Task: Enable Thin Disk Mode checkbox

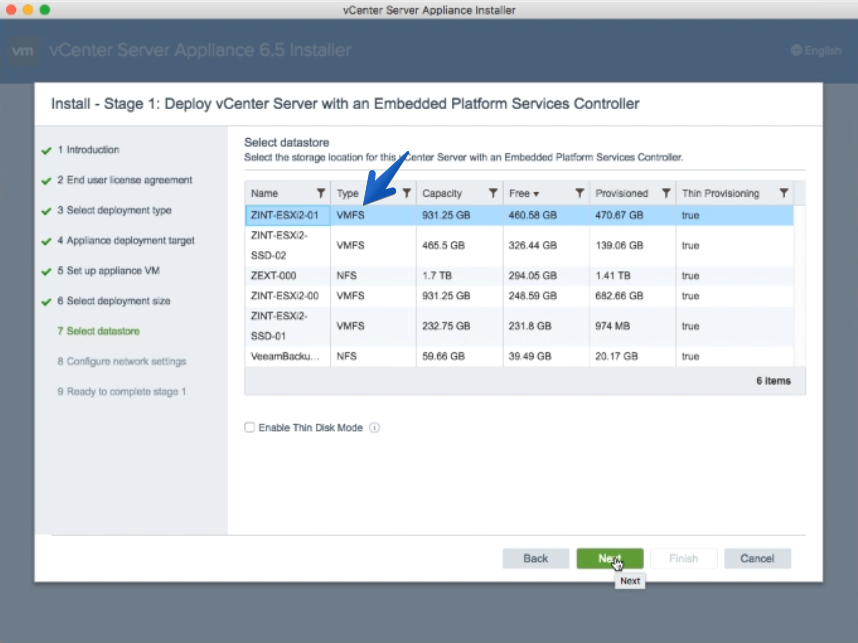Action: pyautogui.click(x=250, y=427)
